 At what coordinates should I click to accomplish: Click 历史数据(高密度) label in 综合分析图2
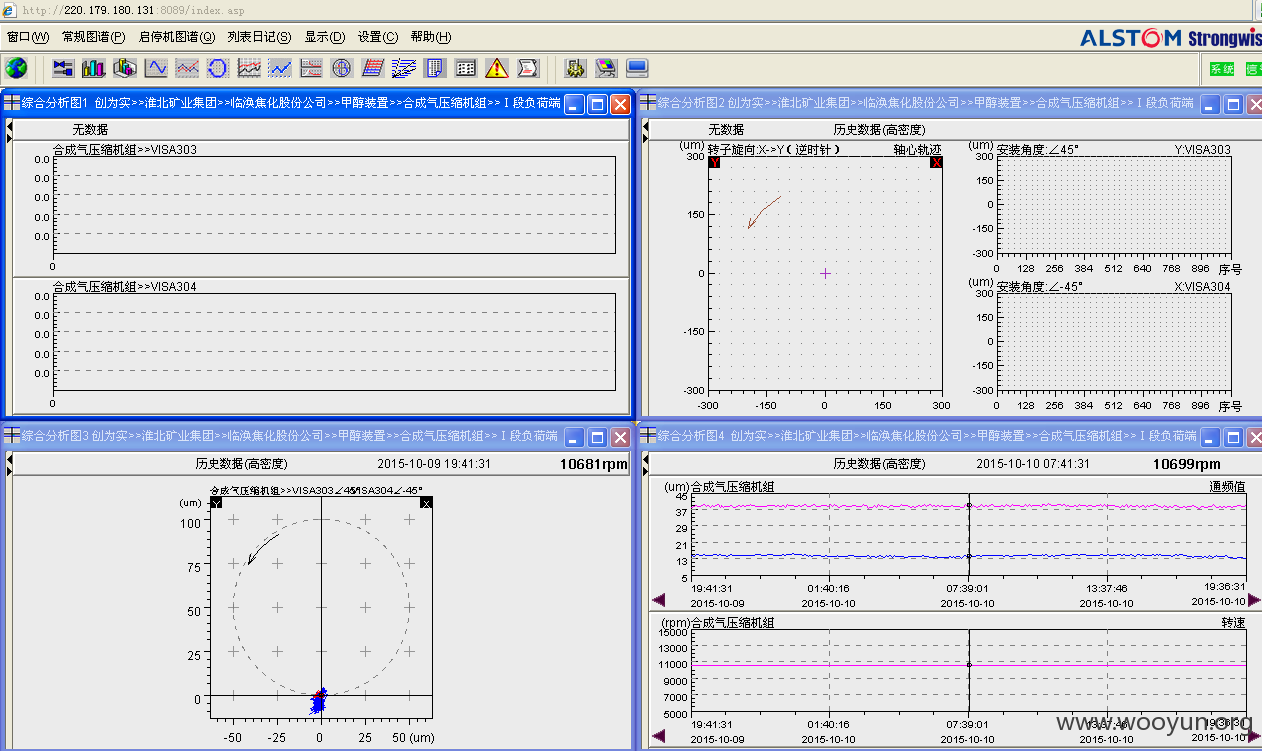[x=879, y=130]
